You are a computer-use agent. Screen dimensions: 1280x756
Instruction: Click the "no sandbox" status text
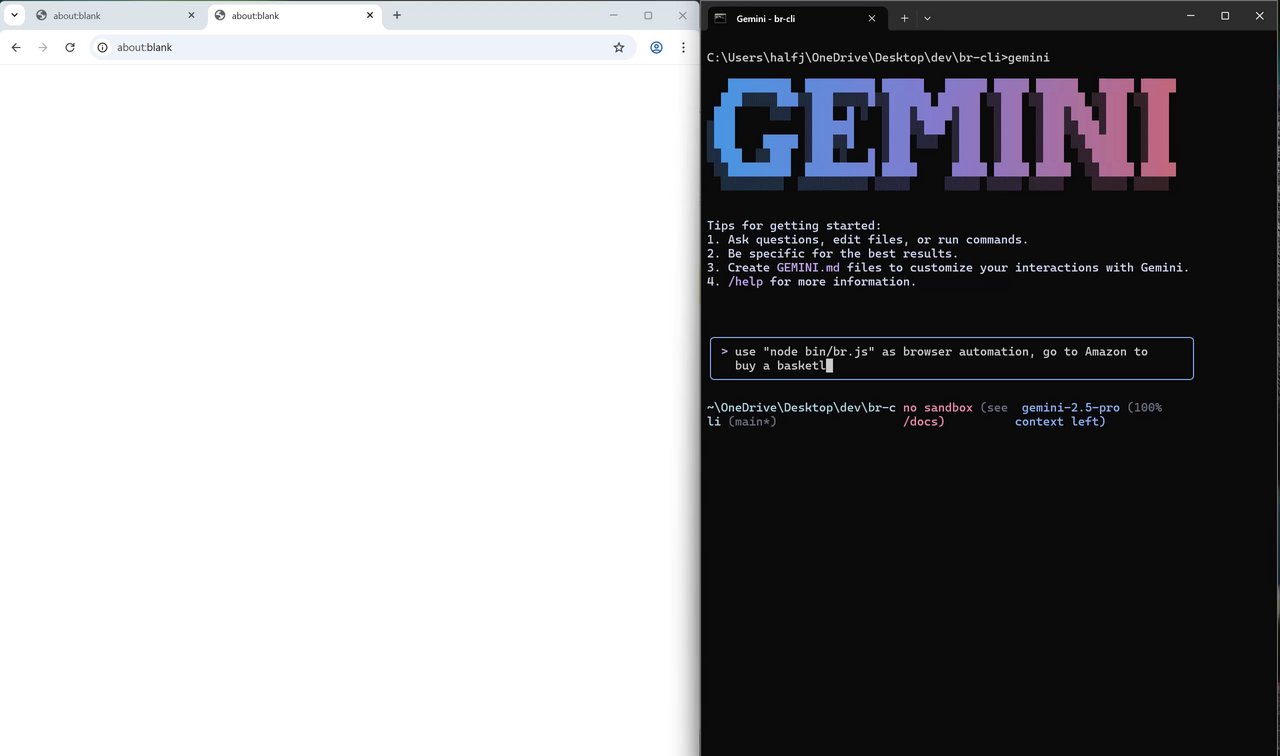tap(938, 408)
